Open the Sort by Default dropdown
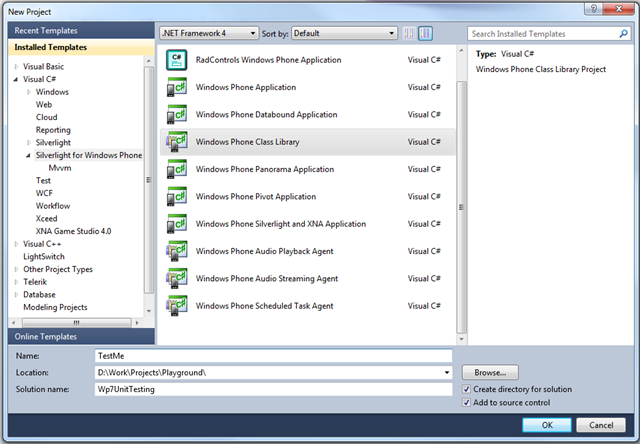640x444 pixels. coord(344,33)
